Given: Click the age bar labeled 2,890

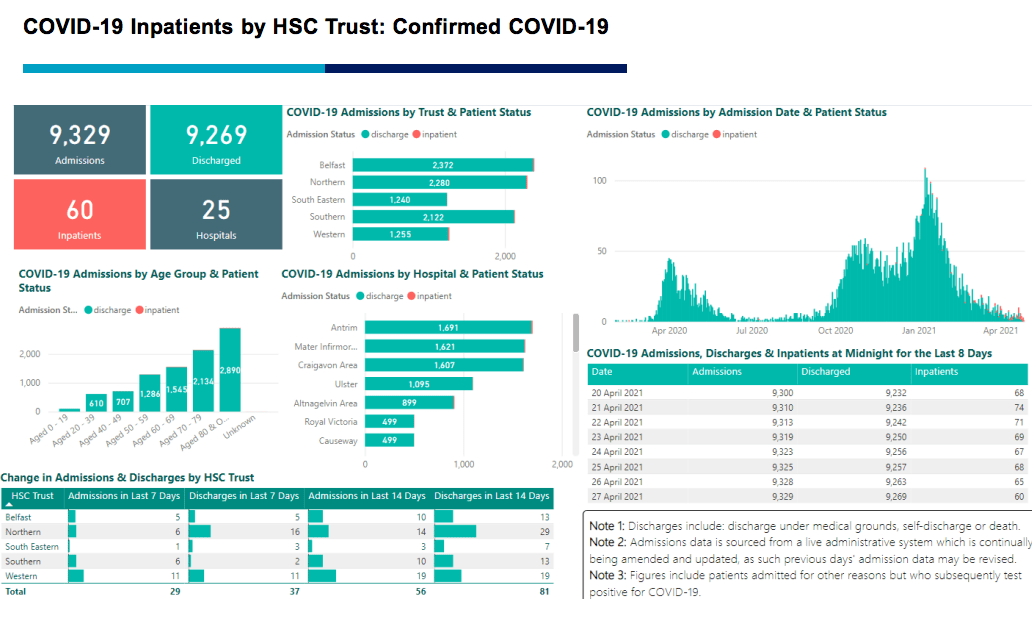Looking at the screenshot, I should pyautogui.click(x=230, y=370).
